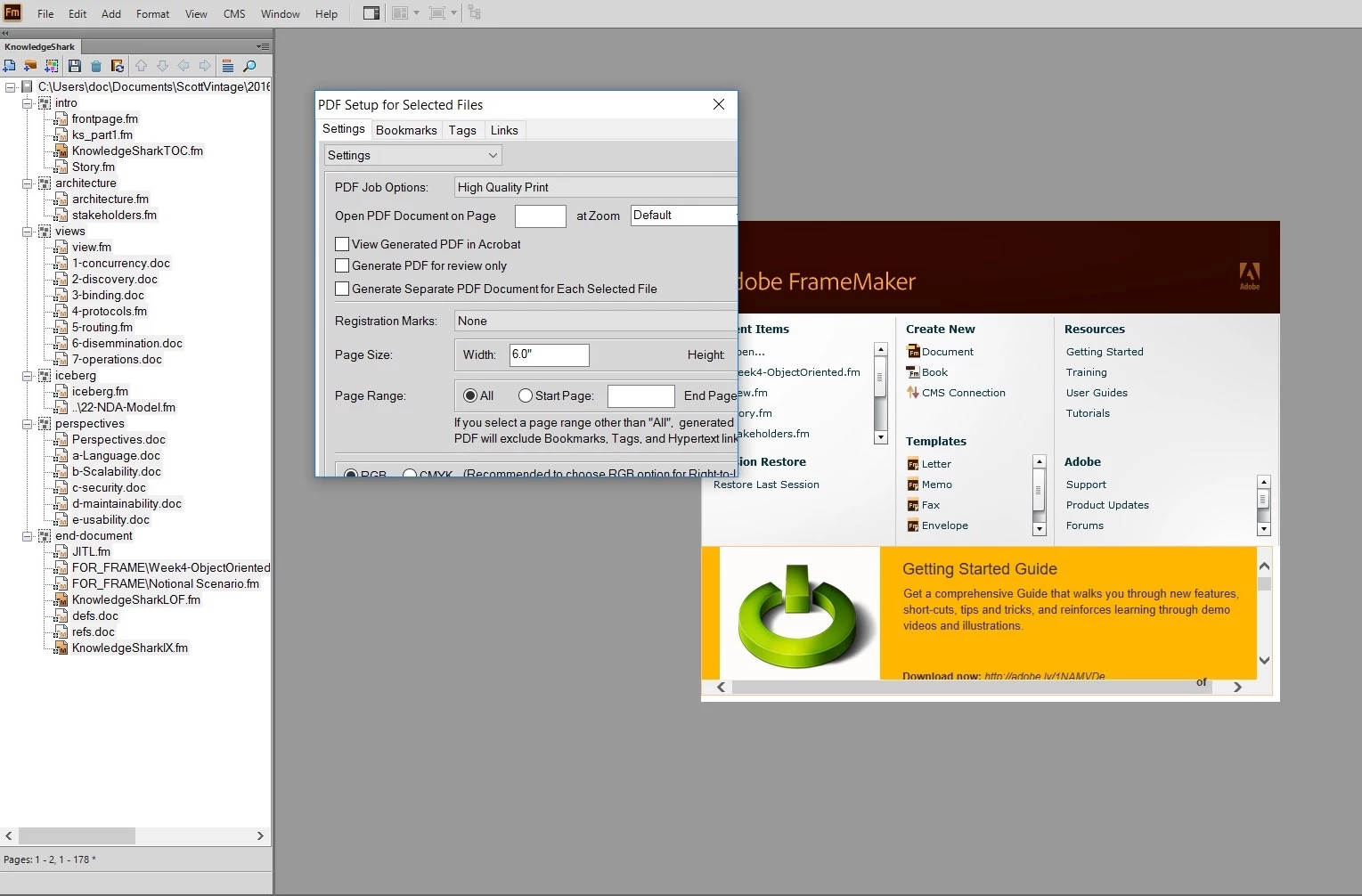The height and width of the screenshot is (896, 1362).
Task: Click the Add File icon in book toolbar
Action: (10, 66)
